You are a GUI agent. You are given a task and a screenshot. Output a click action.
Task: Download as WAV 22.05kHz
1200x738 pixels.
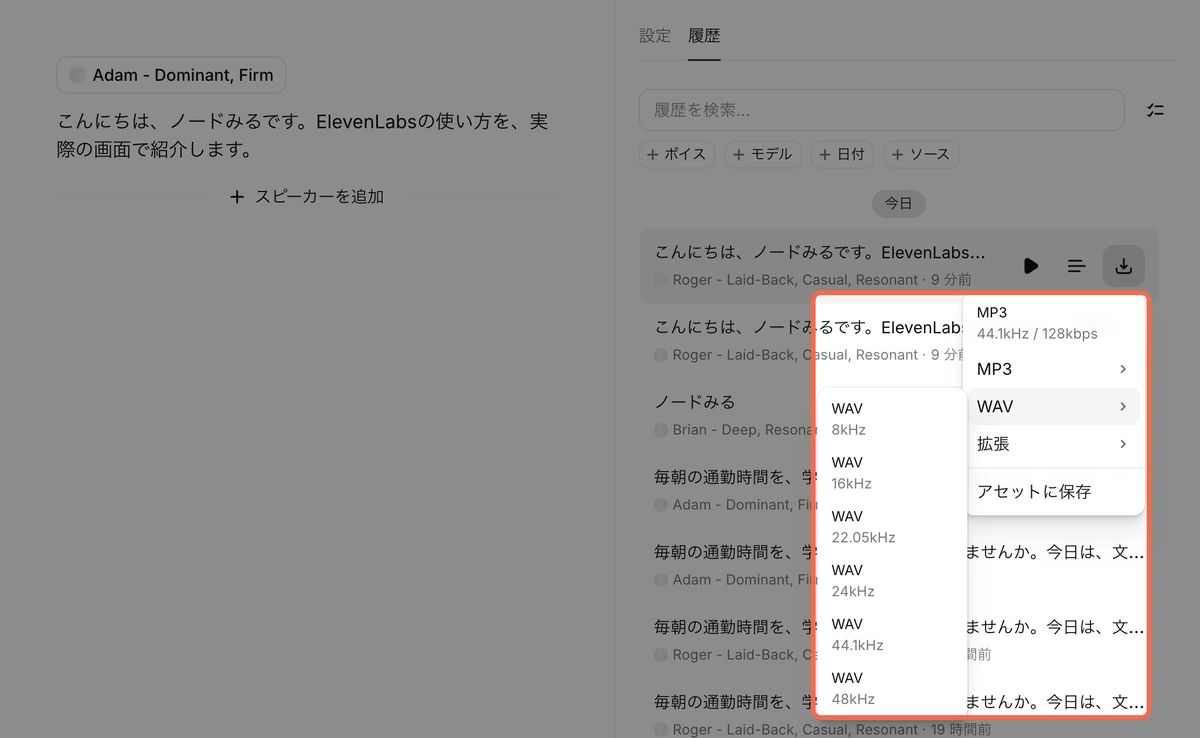point(892,527)
